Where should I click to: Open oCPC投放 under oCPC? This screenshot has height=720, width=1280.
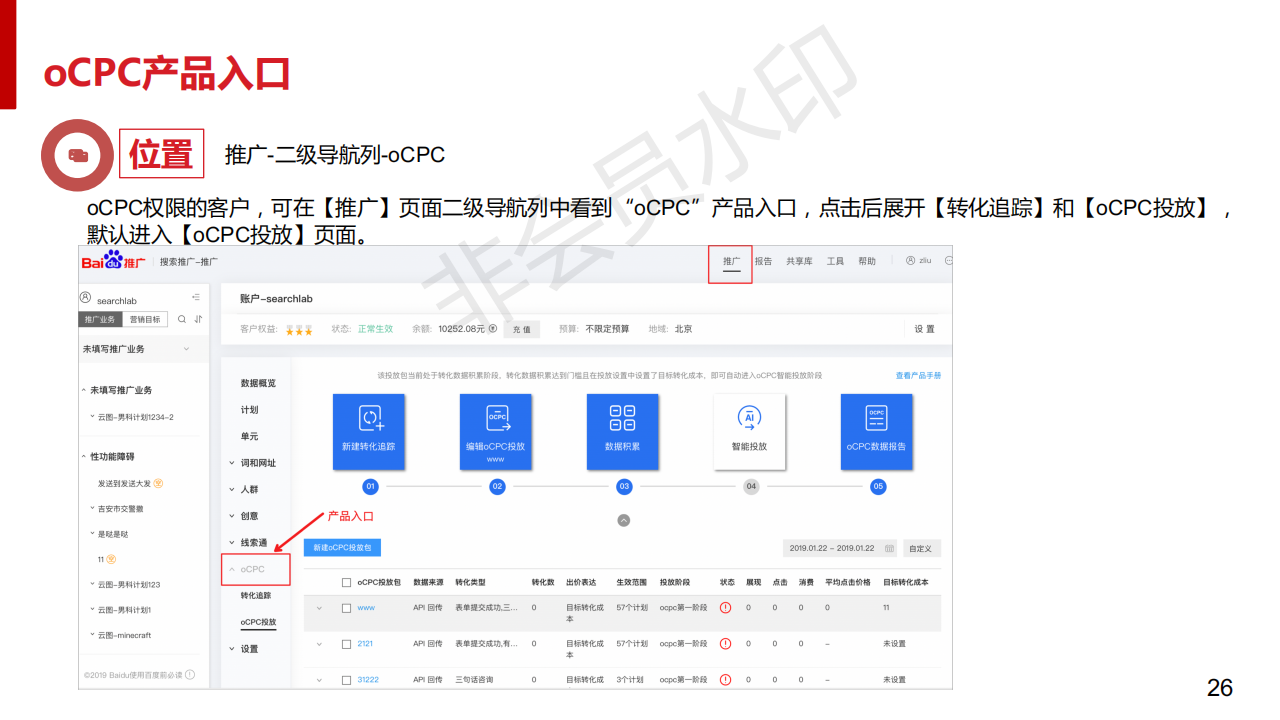258,622
